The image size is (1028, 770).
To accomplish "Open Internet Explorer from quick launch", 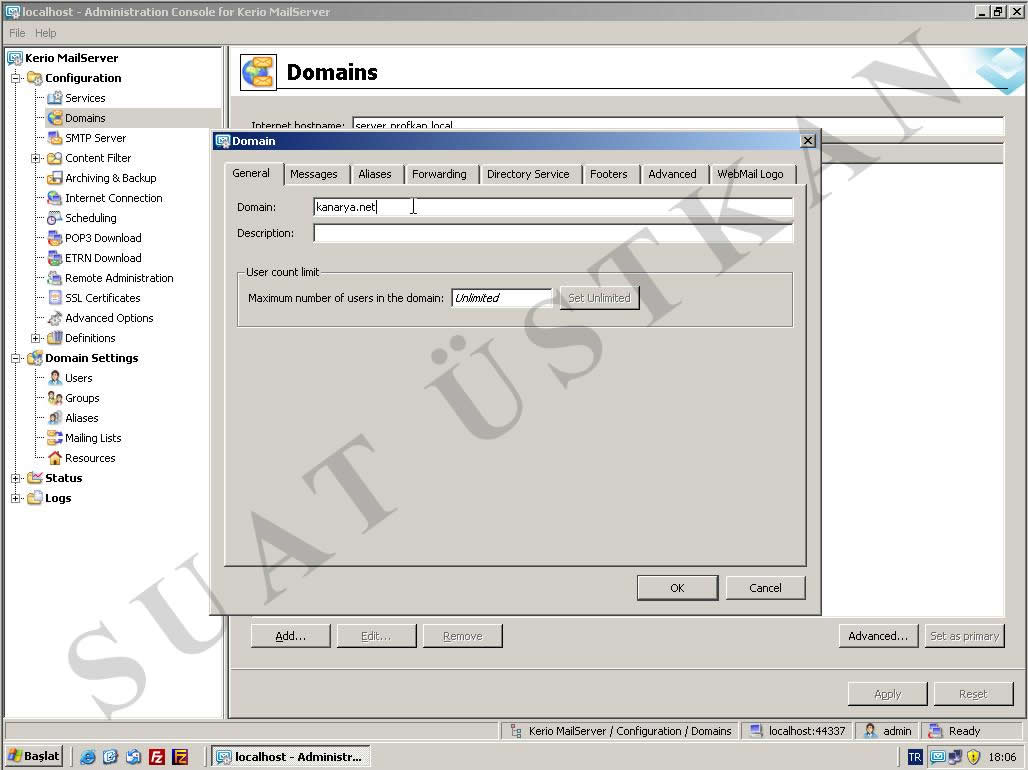I will coord(87,757).
